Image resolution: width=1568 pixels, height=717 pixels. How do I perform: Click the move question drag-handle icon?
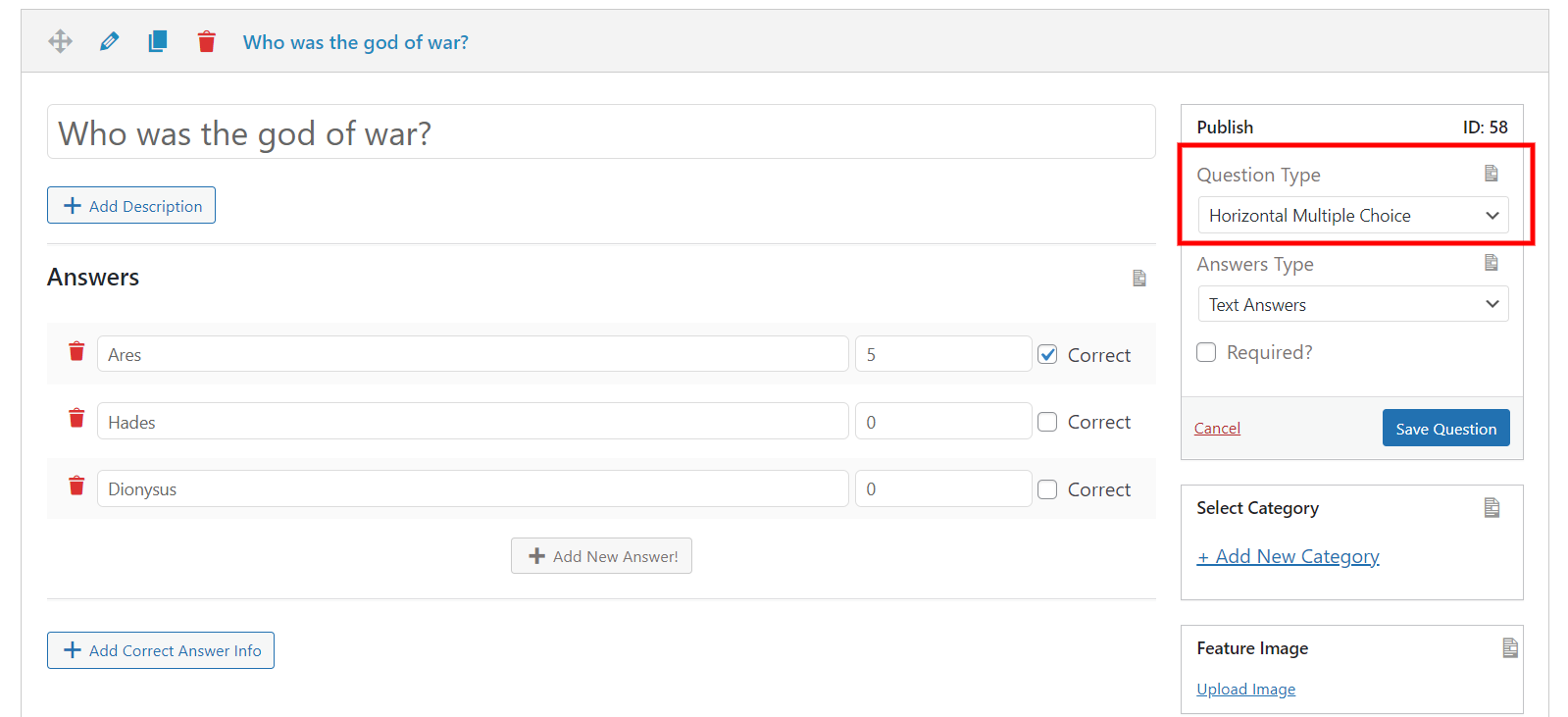pyautogui.click(x=60, y=41)
